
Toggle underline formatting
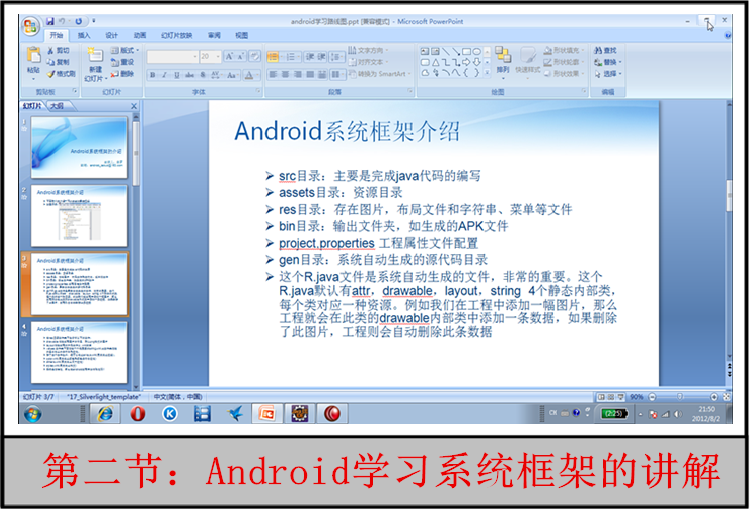tap(176, 75)
